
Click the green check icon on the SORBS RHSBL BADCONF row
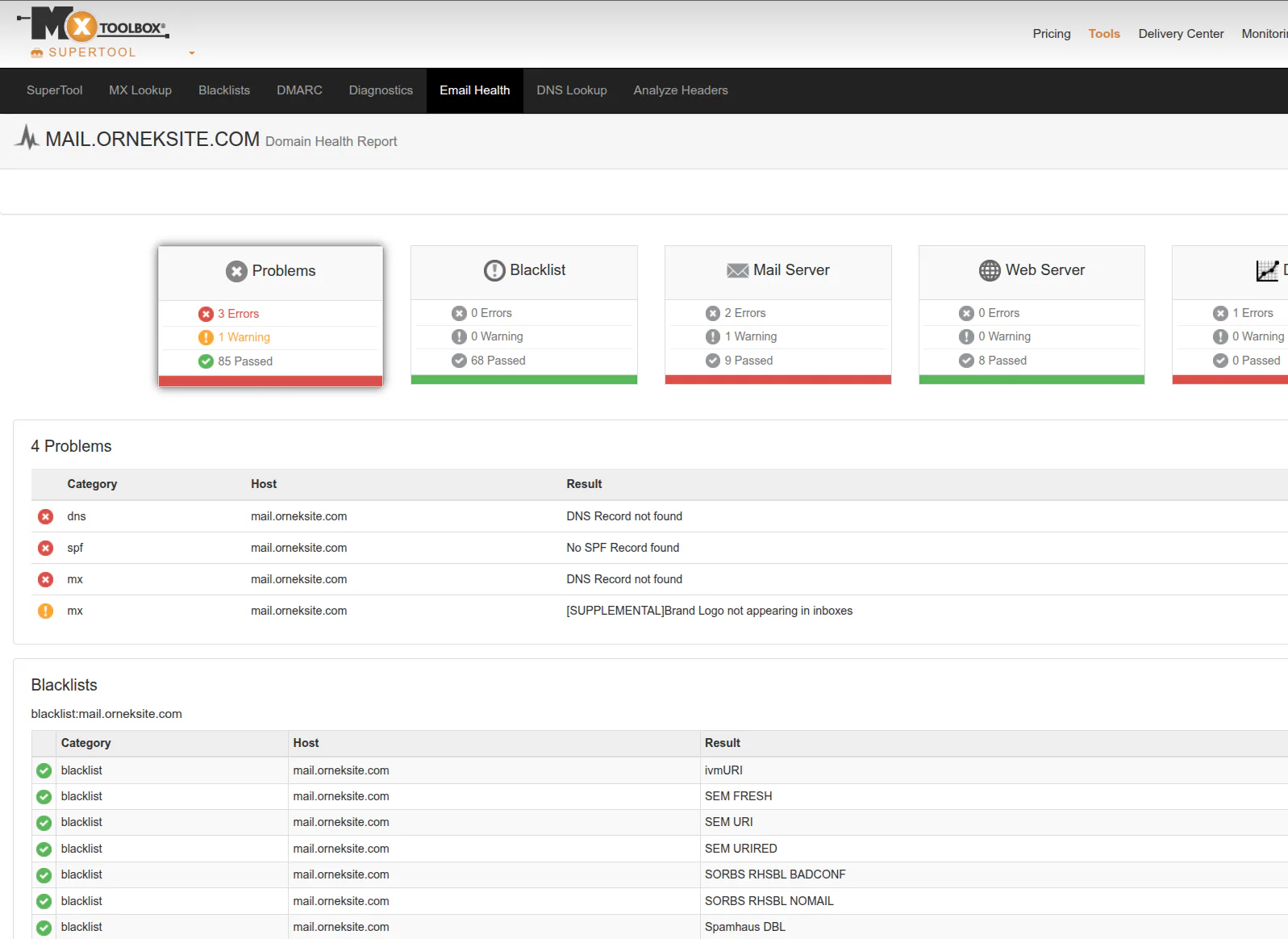click(x=44, y=875)
